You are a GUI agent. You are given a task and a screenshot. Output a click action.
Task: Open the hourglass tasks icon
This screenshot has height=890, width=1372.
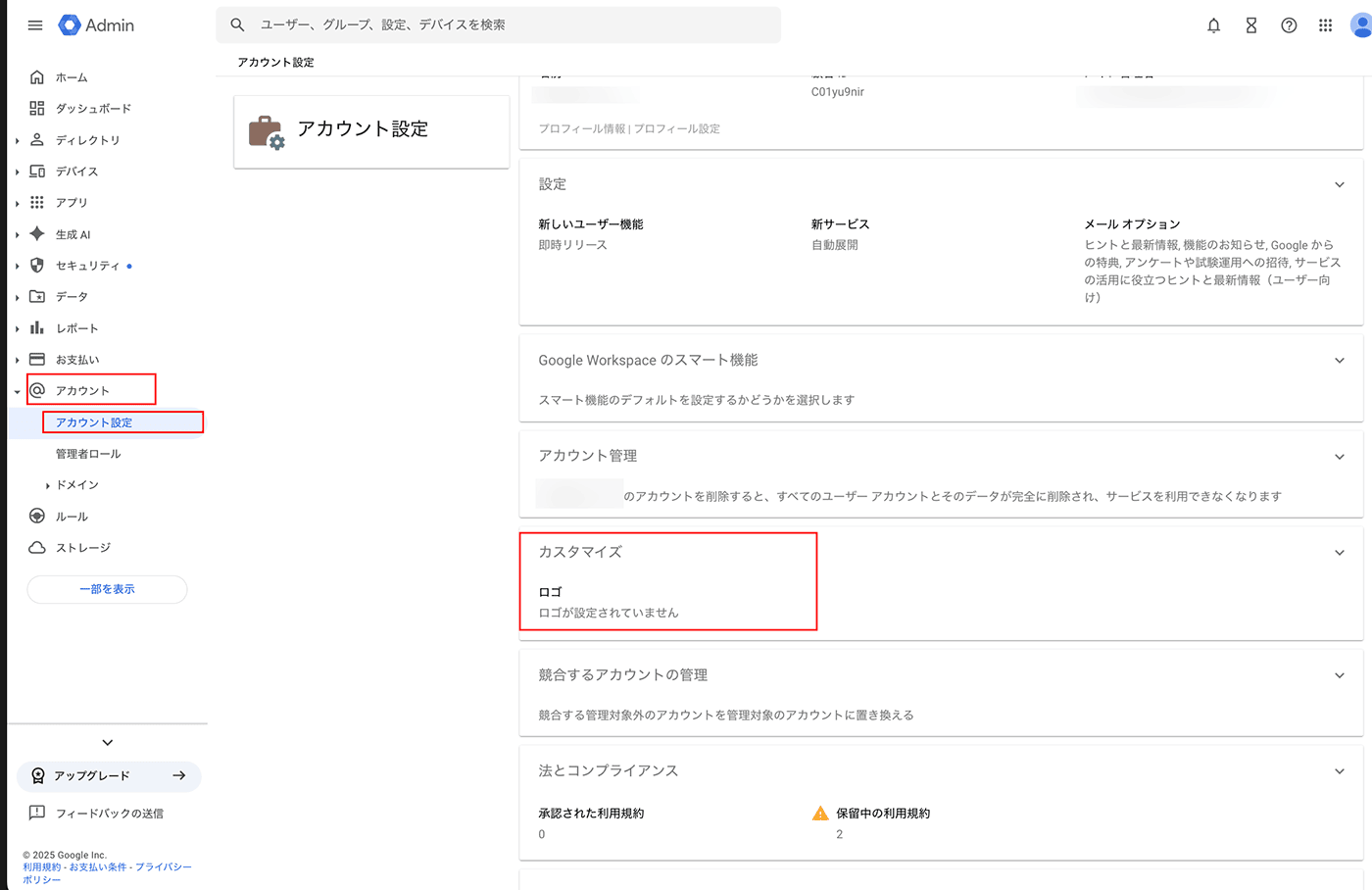1250,25
